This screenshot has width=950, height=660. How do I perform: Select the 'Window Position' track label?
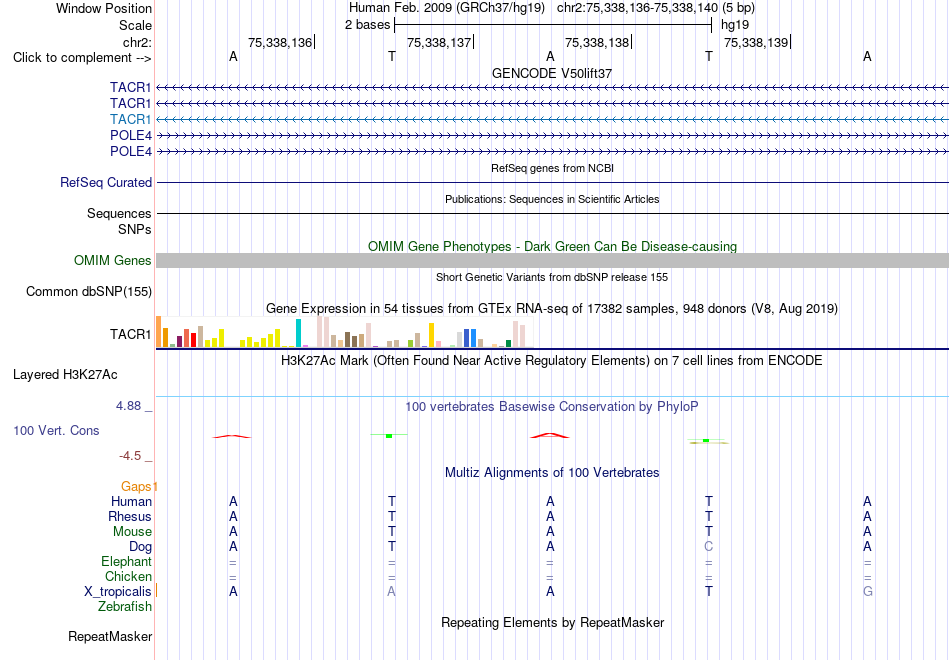[x=104, y=8]
